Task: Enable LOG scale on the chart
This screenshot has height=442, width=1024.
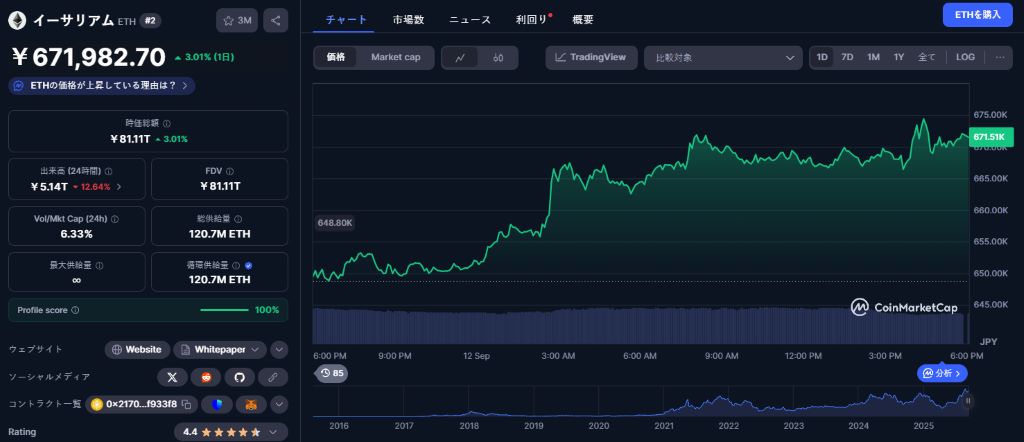Action: 965,58
